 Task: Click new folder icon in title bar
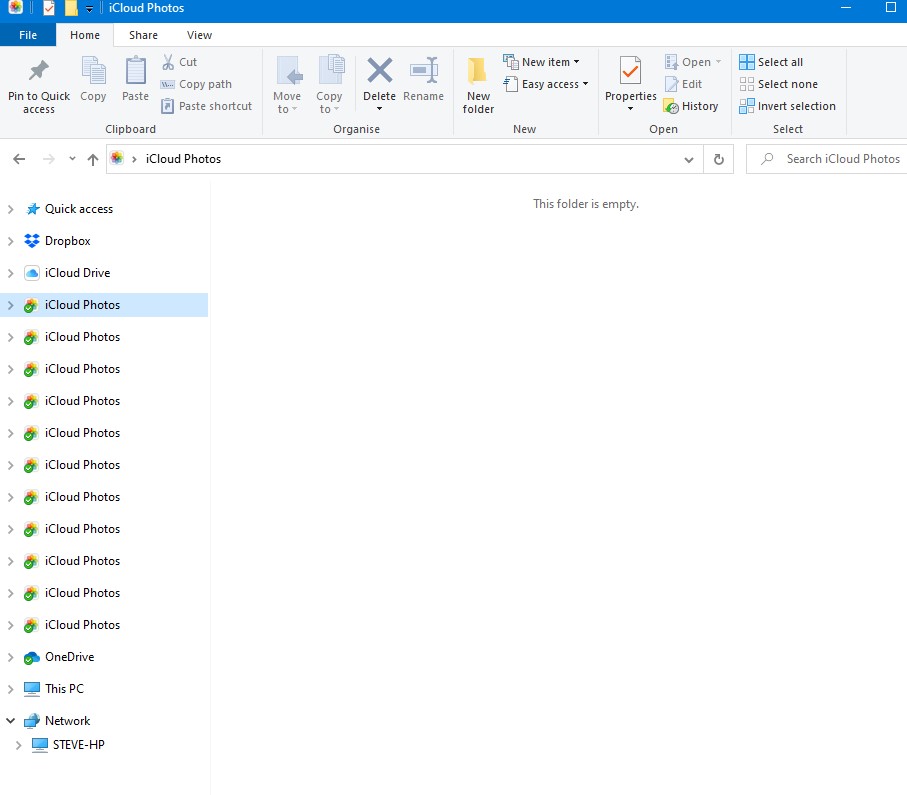pyautogui.click(x=71, y=8)
